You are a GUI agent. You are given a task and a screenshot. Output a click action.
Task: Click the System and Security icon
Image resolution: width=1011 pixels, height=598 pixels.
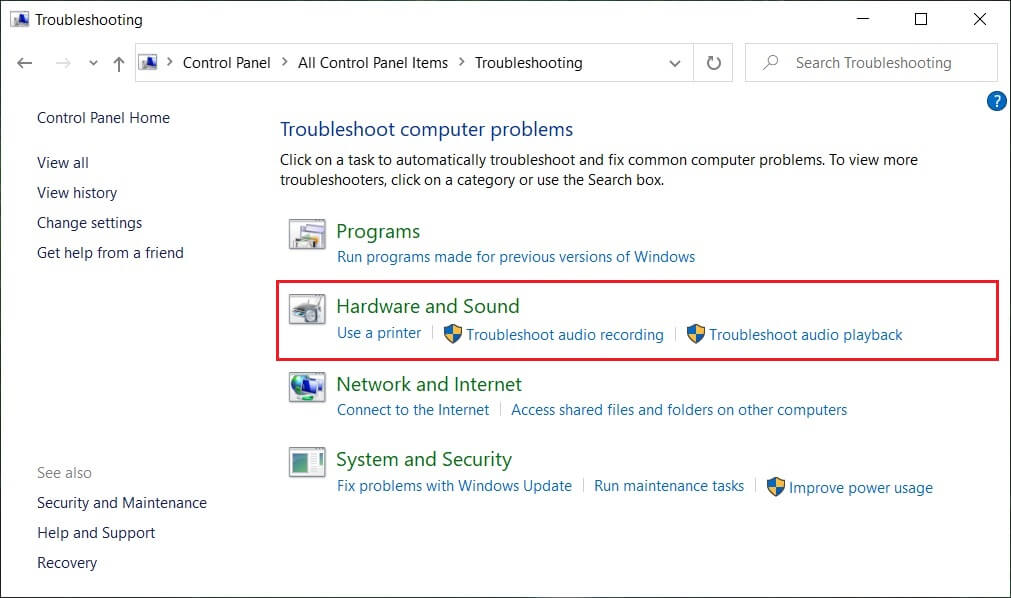tap(306, 464)
